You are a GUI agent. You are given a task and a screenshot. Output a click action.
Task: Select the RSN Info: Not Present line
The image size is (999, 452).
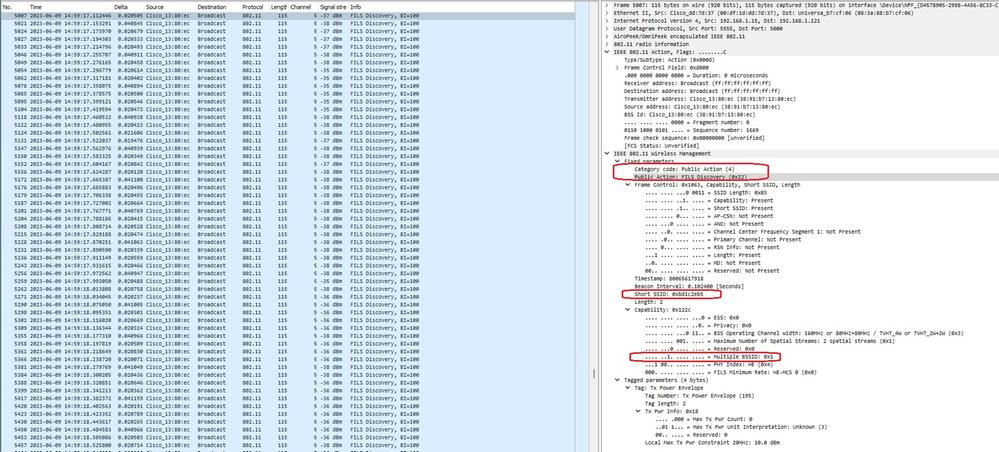pos(712,247)
